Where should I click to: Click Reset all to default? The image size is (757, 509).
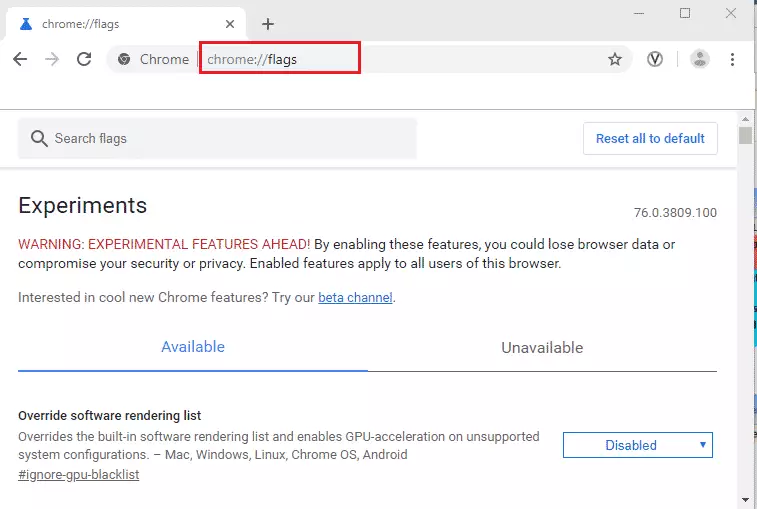(x=650, y=139)
